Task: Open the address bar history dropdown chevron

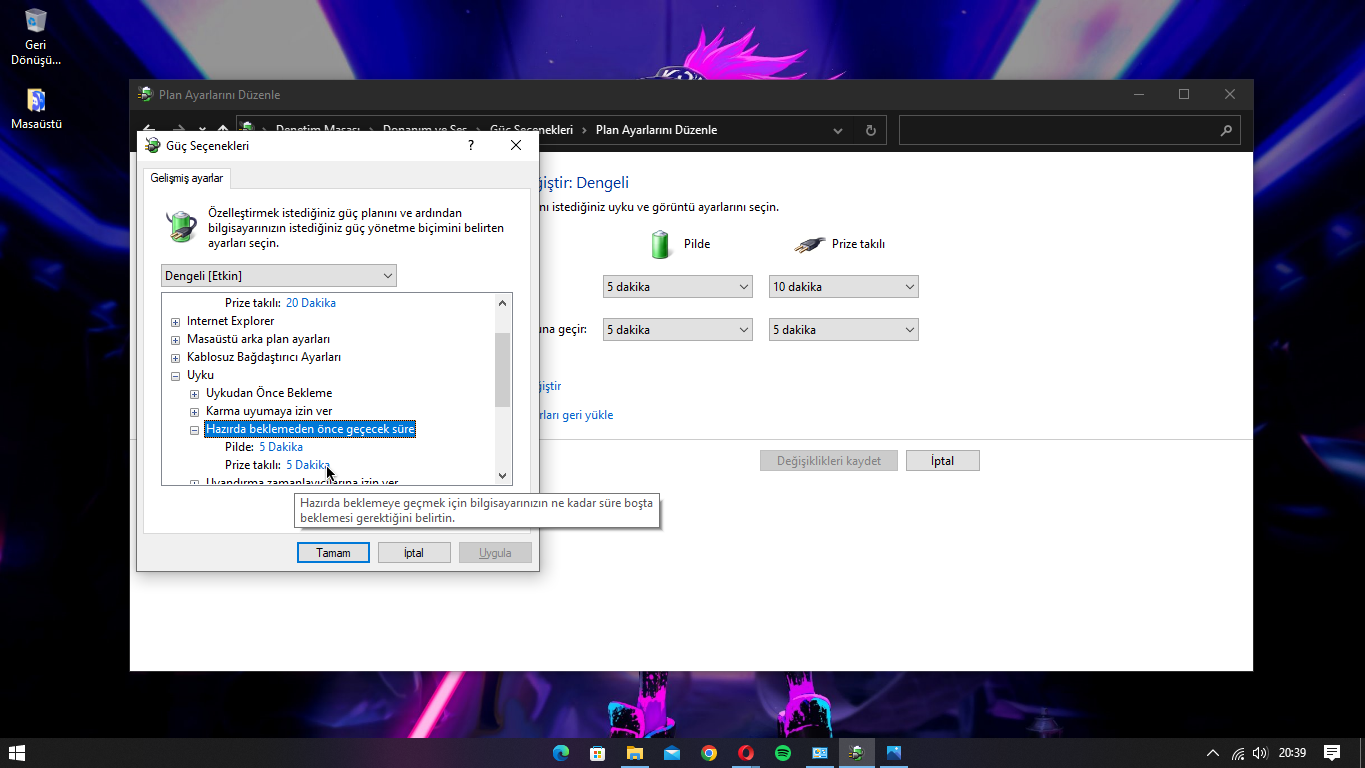Action: (x=838, y=130)
